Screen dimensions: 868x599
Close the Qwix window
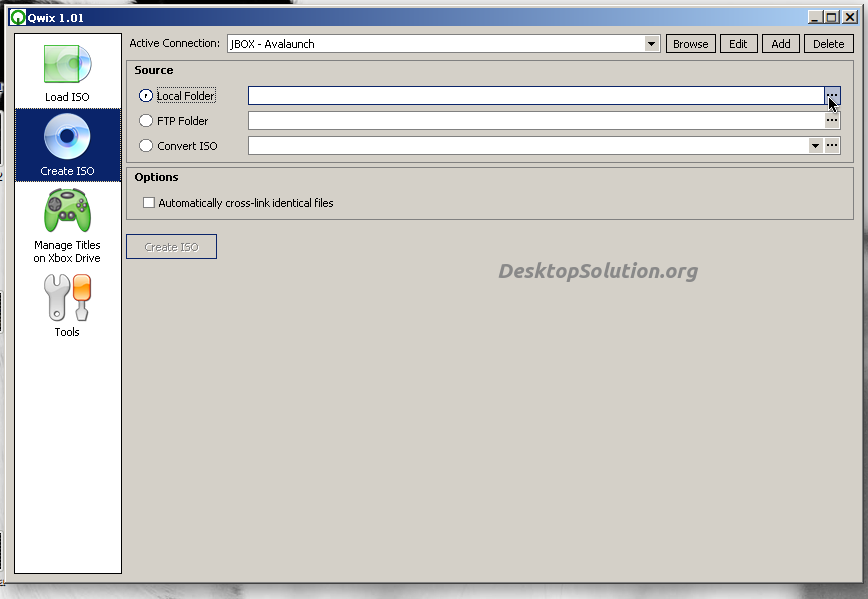coord(850,18)
